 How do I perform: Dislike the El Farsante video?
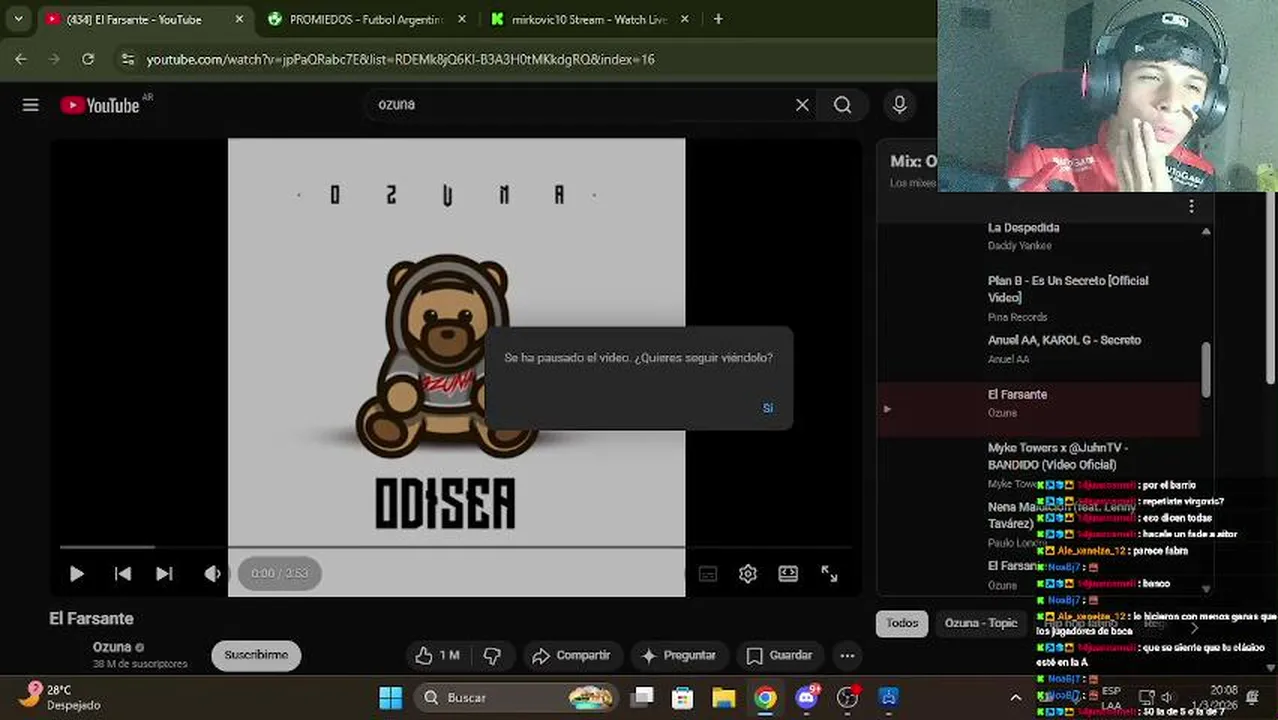click(x=492, y=656)
